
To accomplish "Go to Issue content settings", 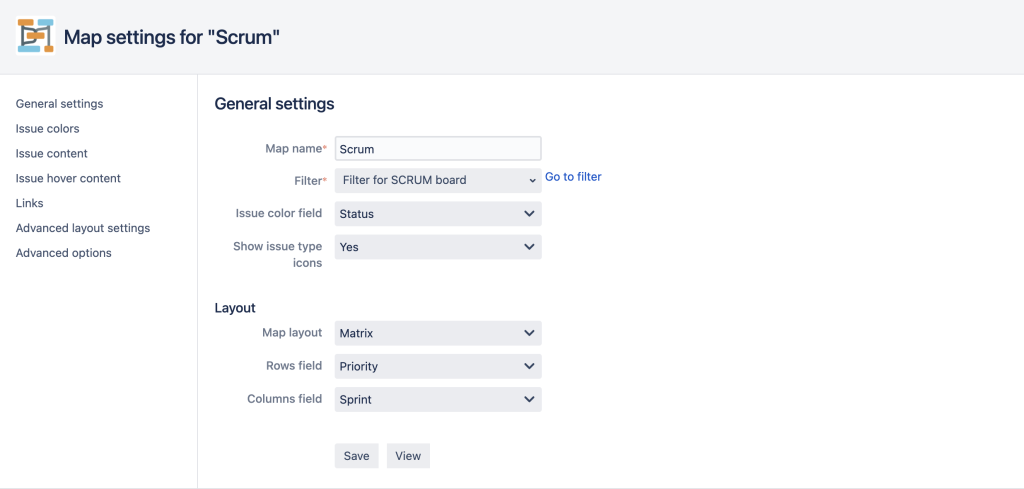I will click(x=52, y=153).
